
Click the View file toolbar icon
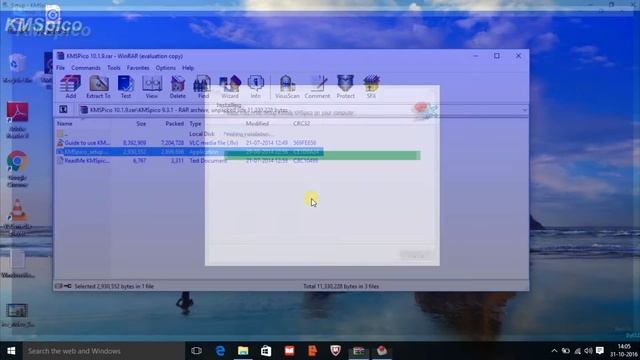151,87
